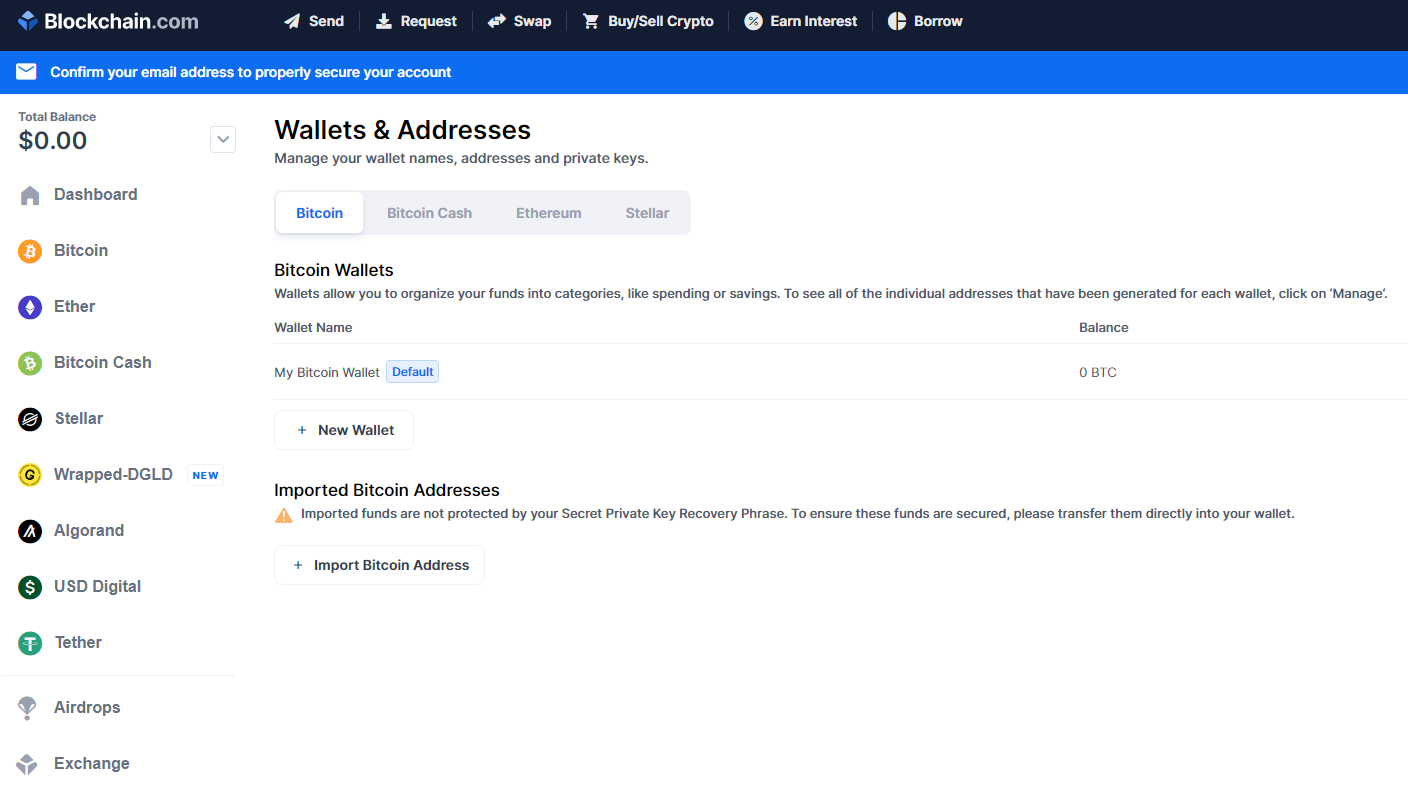Click the Swap arrows icon
1408x785 pixels.
497,21
